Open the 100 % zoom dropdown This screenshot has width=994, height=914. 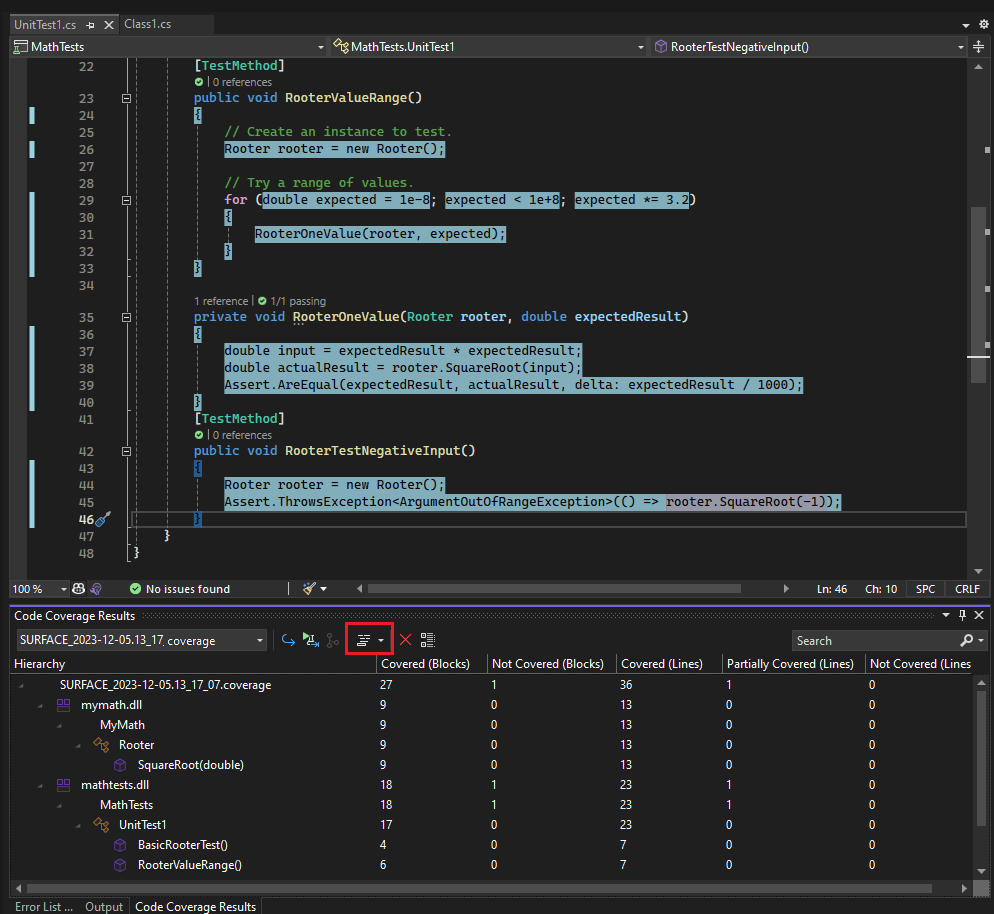63,589
